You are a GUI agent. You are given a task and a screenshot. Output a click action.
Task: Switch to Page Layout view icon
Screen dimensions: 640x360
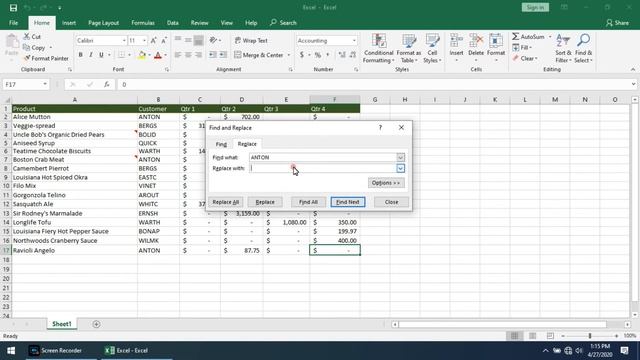(533, 336)
